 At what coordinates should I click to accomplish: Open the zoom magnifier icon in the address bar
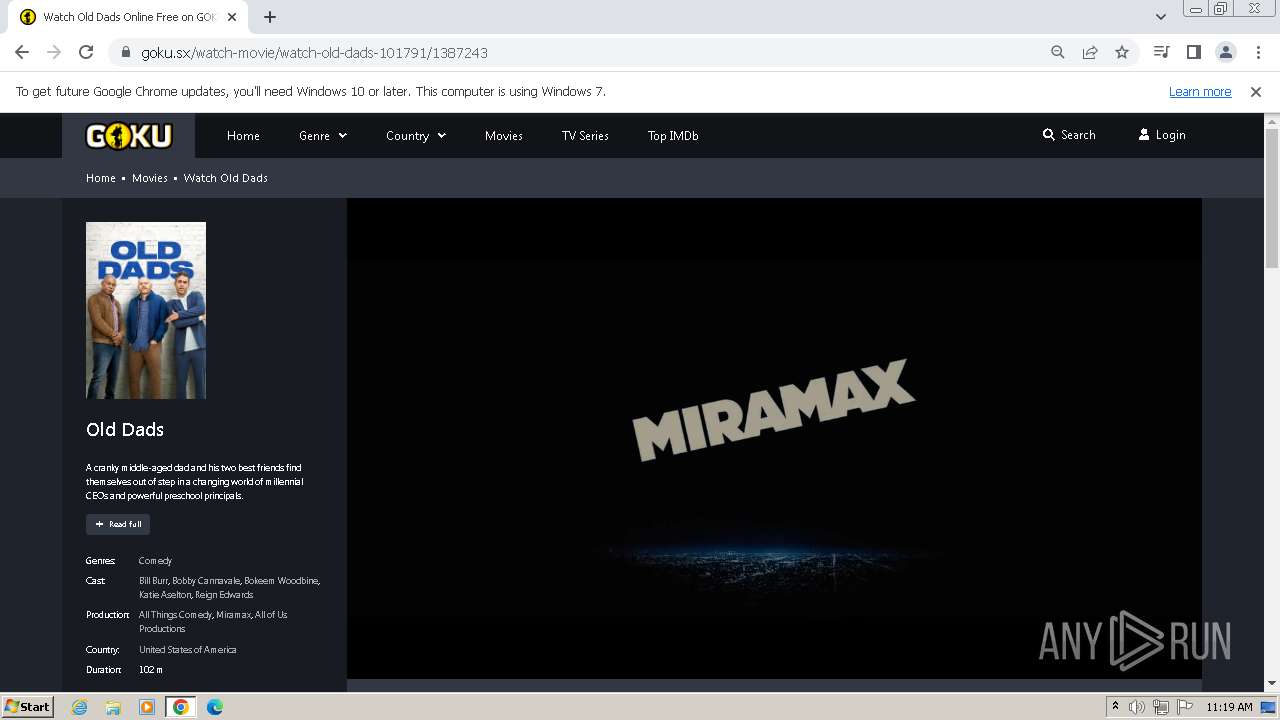tap(1058, 52)
